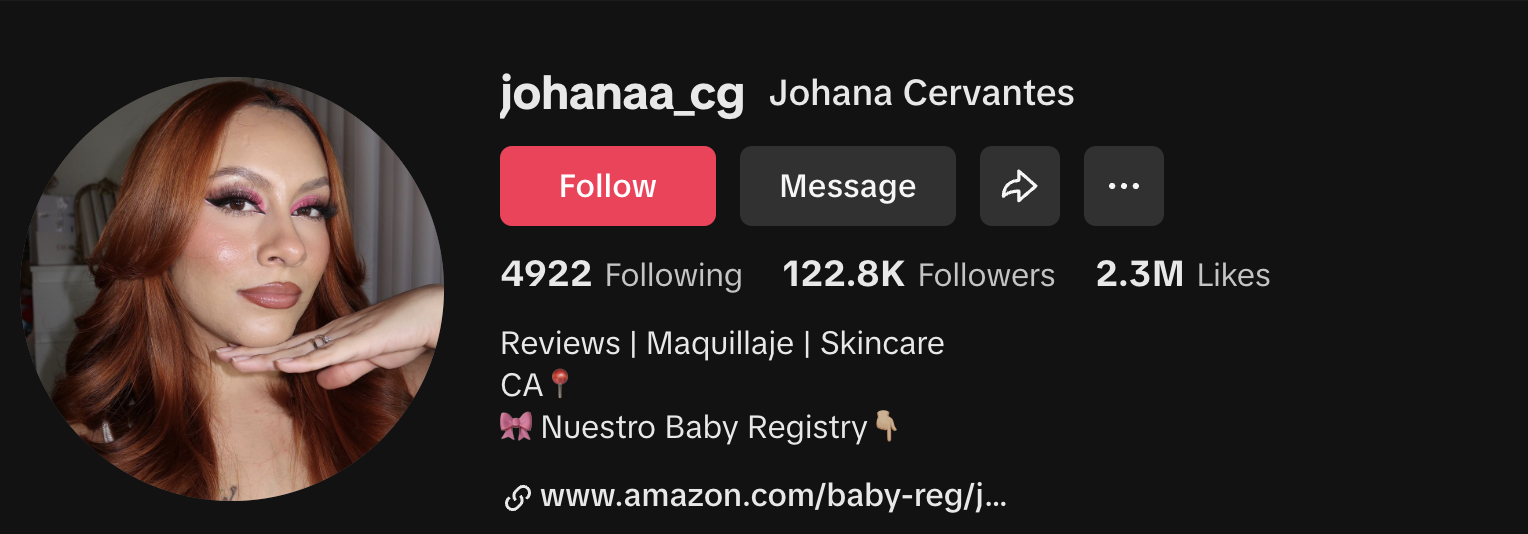Open the Followers list label

[986, 275]
